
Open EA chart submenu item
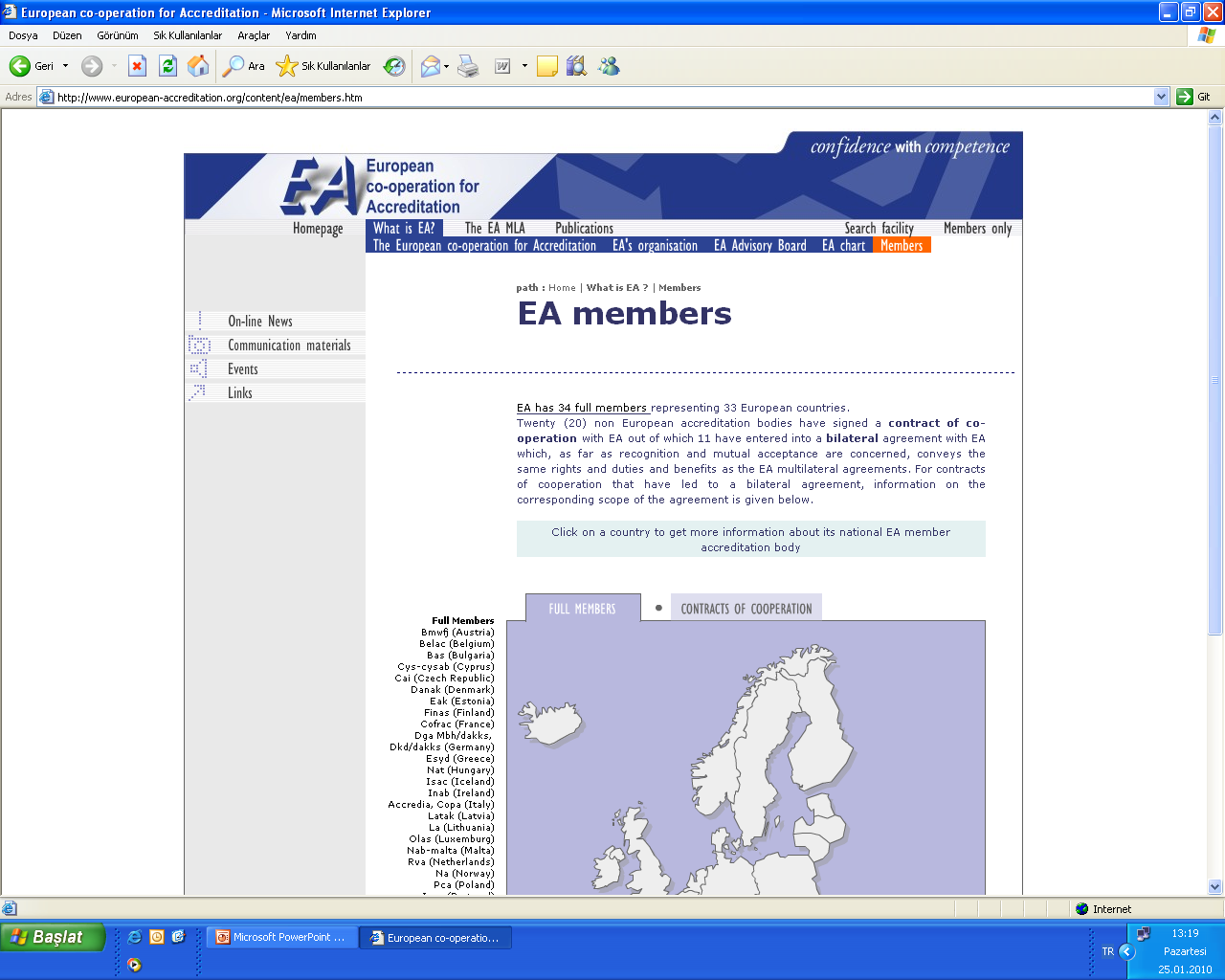[843, 245]
